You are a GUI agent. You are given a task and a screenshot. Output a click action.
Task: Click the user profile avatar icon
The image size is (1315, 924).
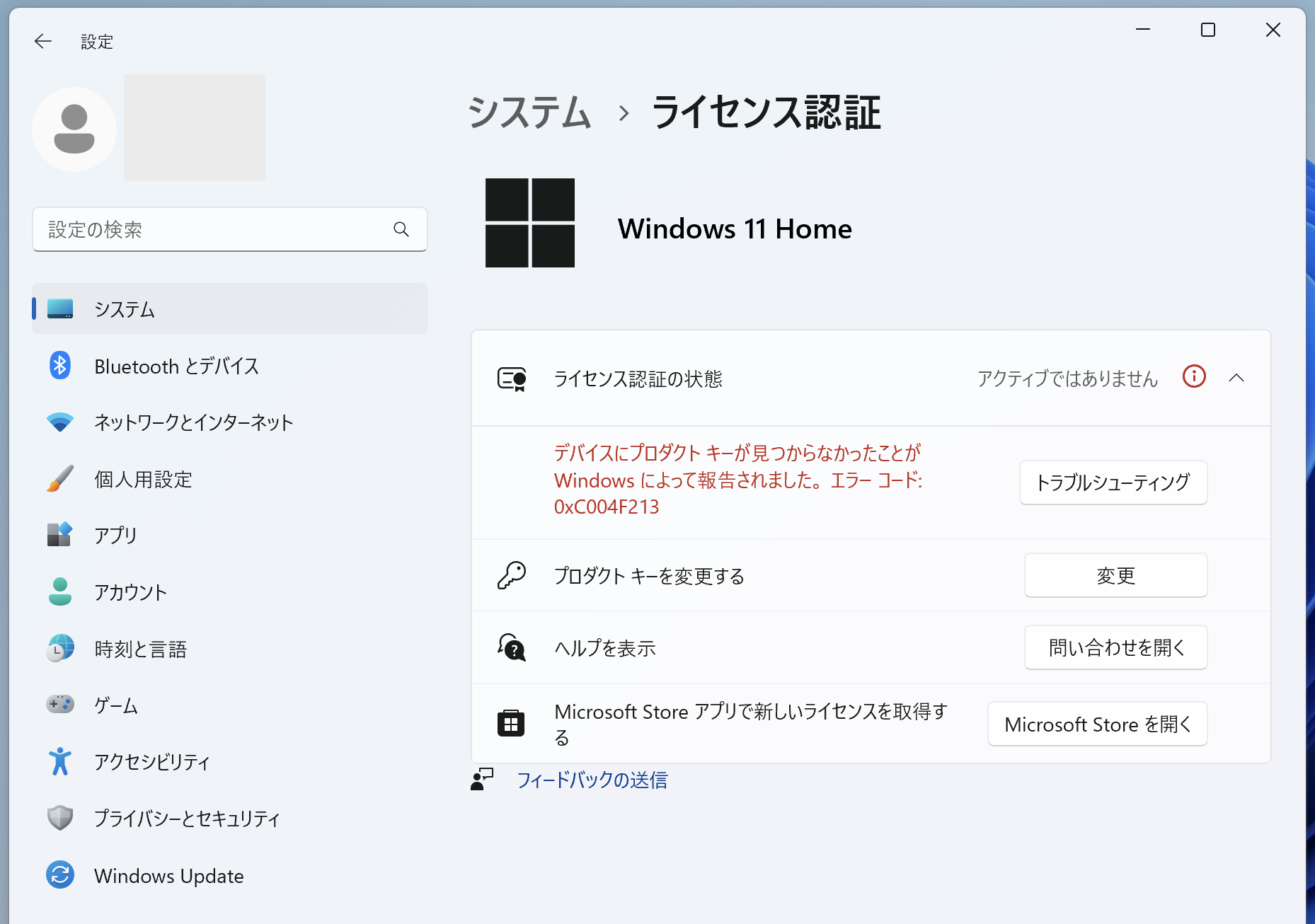(x=74, y=129)
